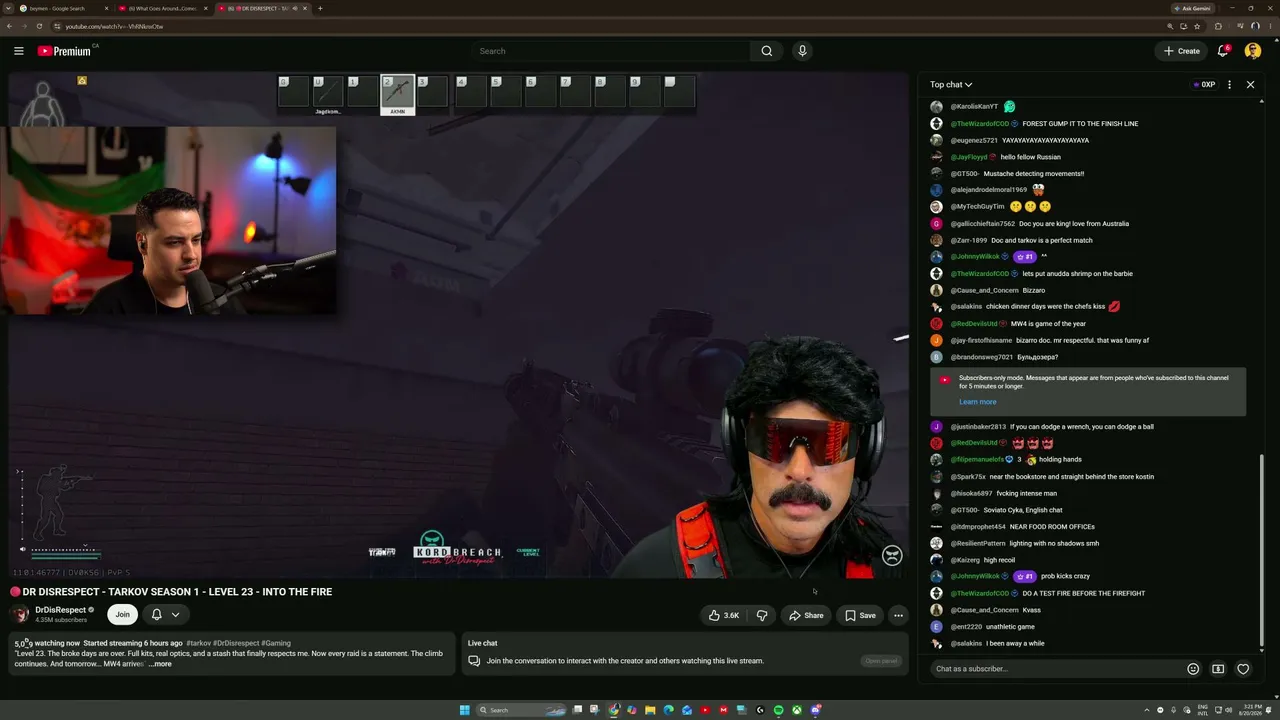The width and height of the screenshot is (1280, 720).
Task: Dislike this video
Action: pos(762,615)
